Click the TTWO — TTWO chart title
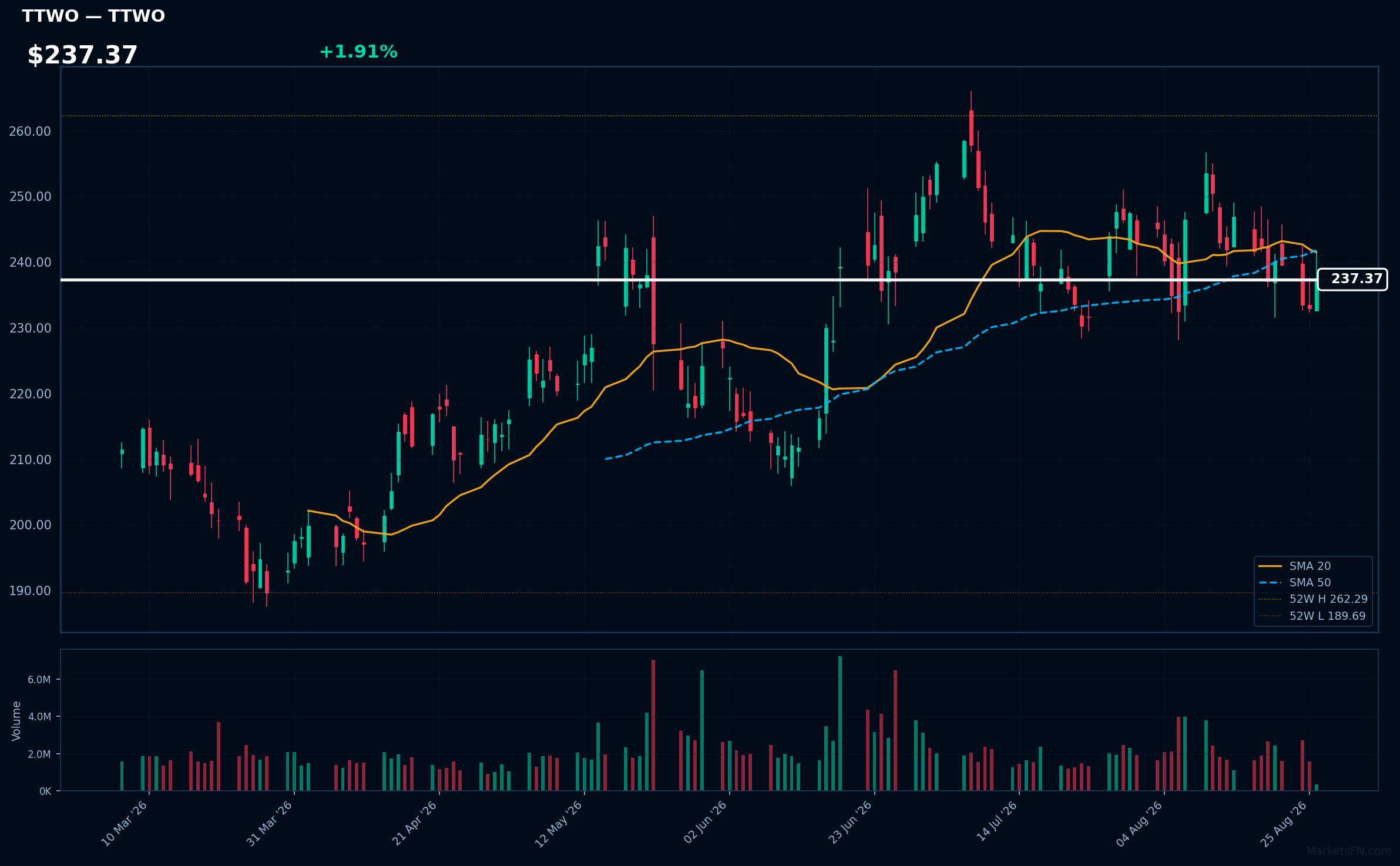 point(93,16)
